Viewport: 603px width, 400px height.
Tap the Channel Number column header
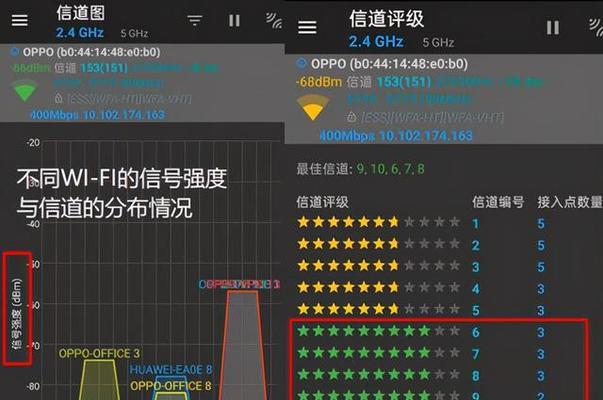click(498, 202)
